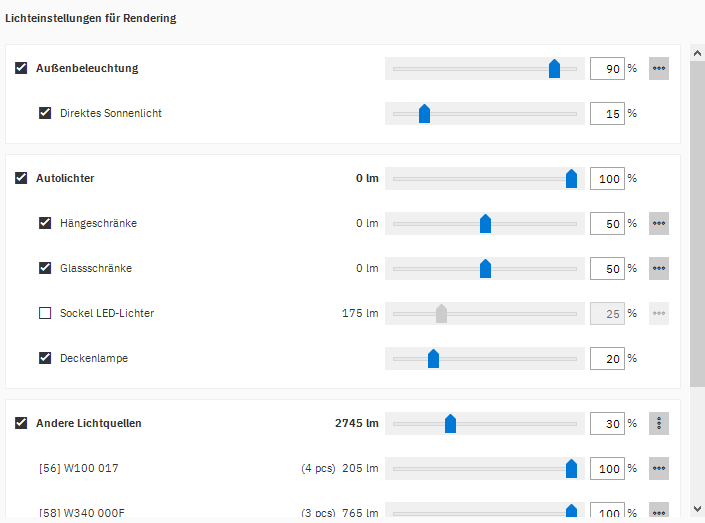705x523 pixels.
Task: Click the Außenbeleuchtung slider handle
Action: (x=554, y=69)
